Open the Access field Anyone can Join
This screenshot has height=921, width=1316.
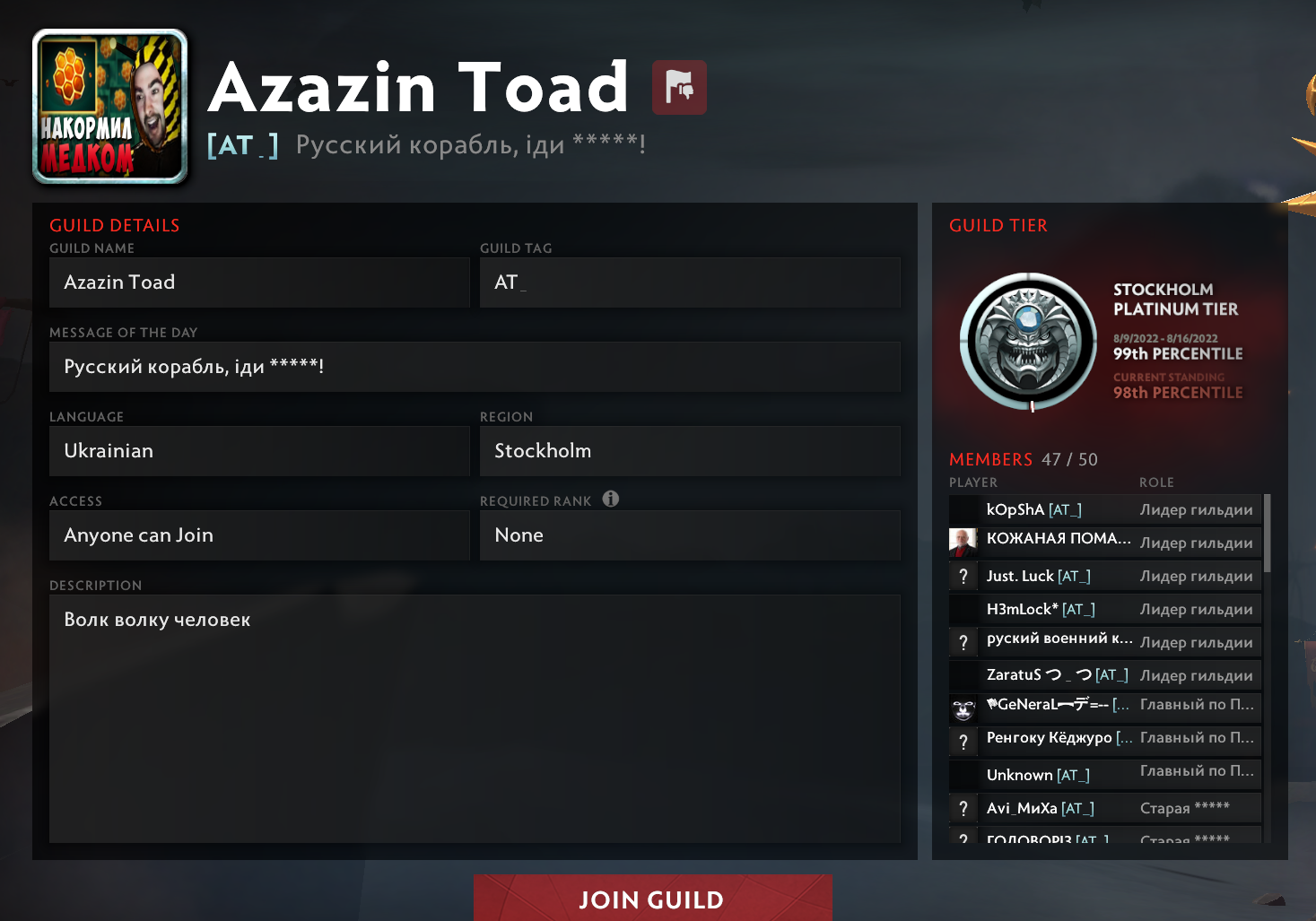point(259,535)
